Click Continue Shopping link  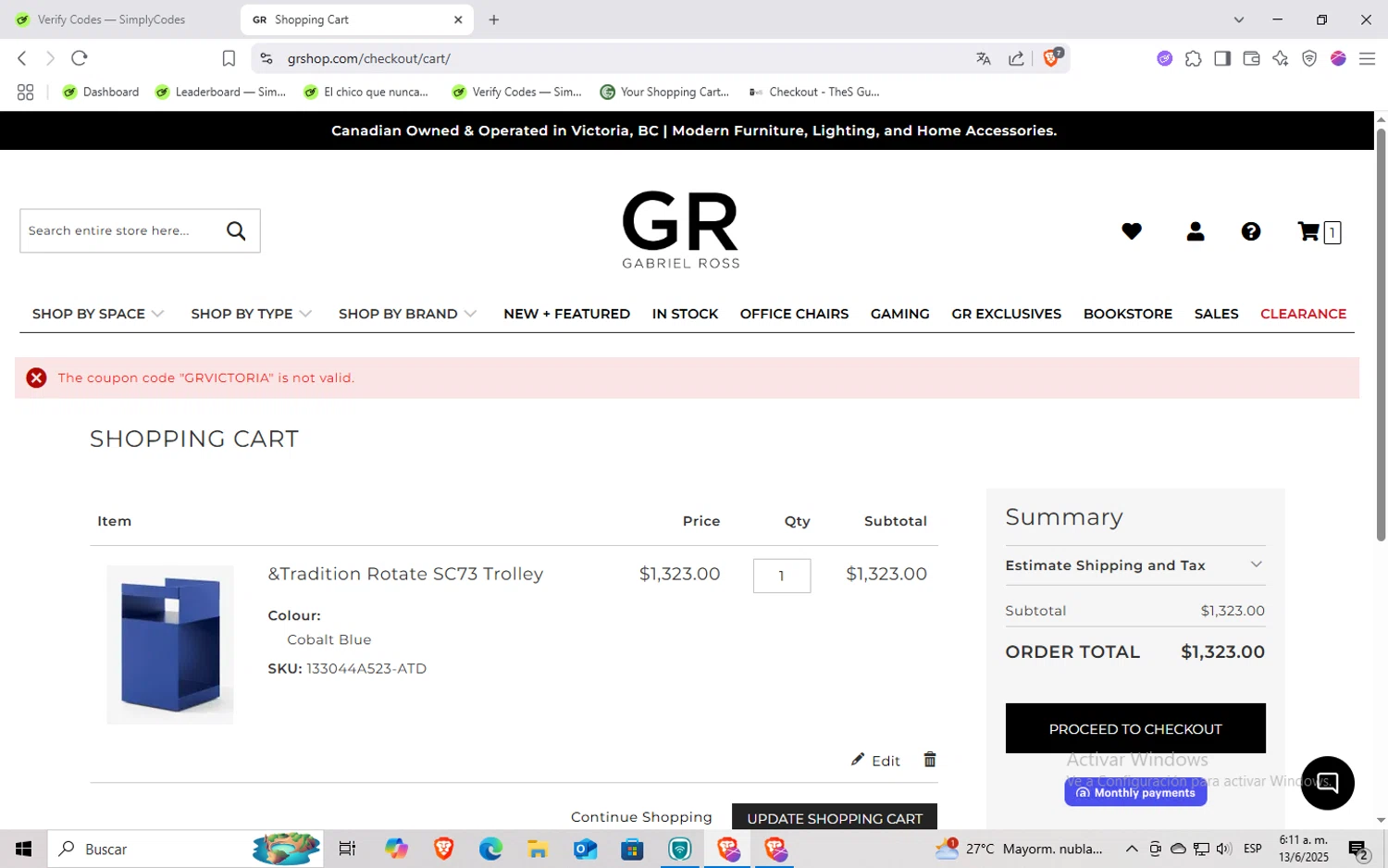pyautogui.click(x=641, y=817)
